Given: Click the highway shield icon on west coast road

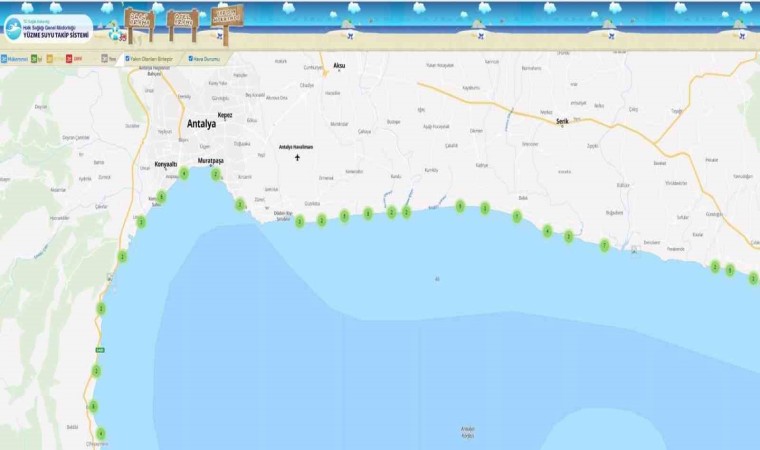Looking at the screenshot, I should point(100,349).
